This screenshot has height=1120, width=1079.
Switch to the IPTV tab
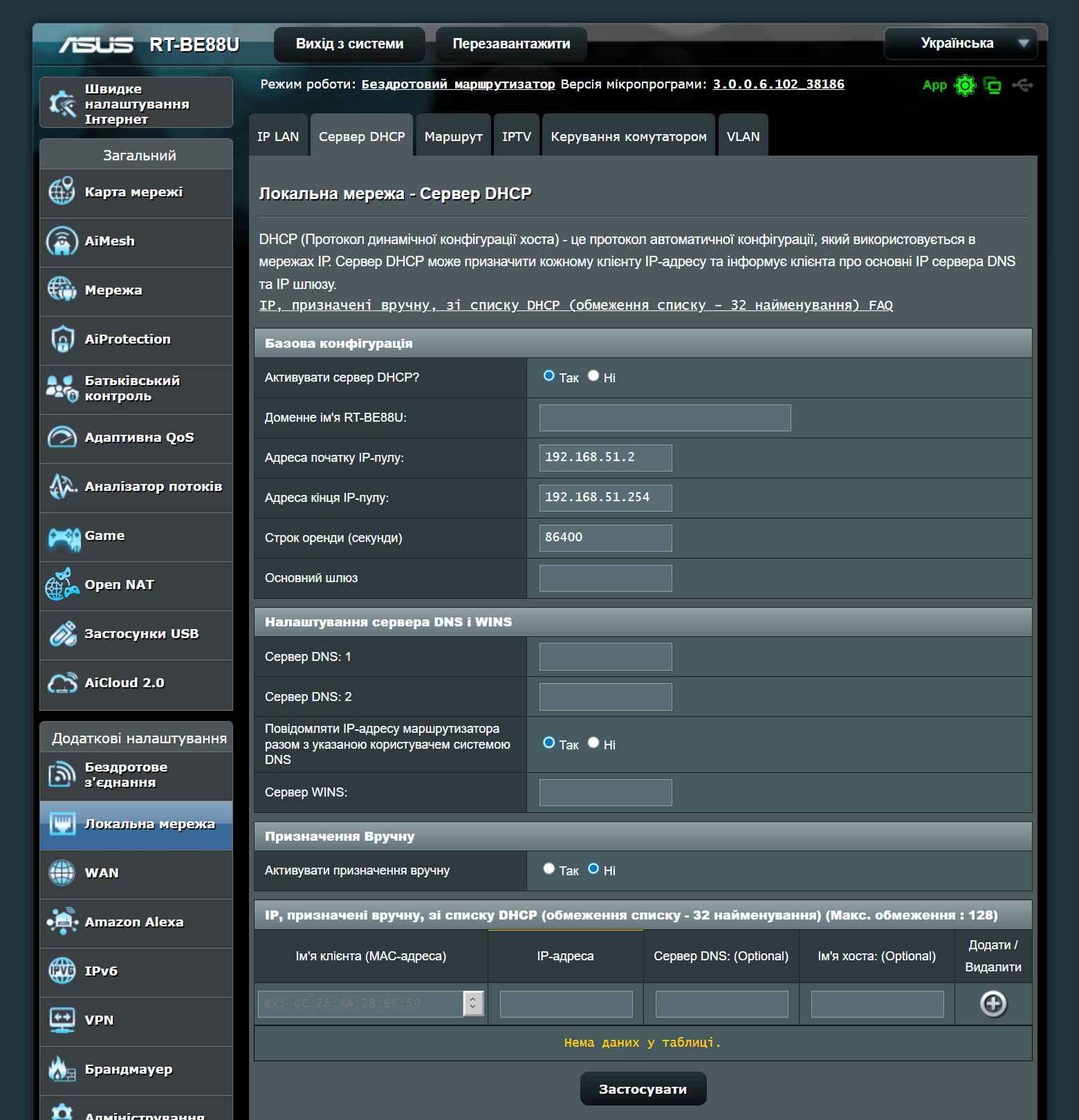click(516, 136)
